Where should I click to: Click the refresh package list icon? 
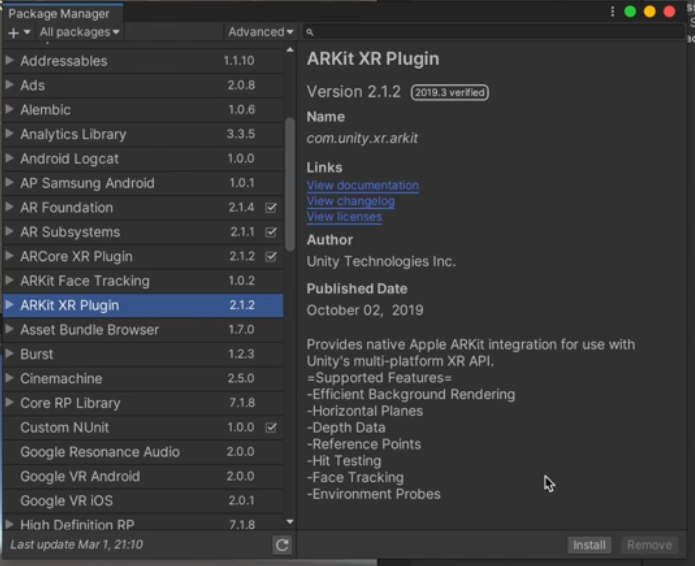(x=282, y=545)
